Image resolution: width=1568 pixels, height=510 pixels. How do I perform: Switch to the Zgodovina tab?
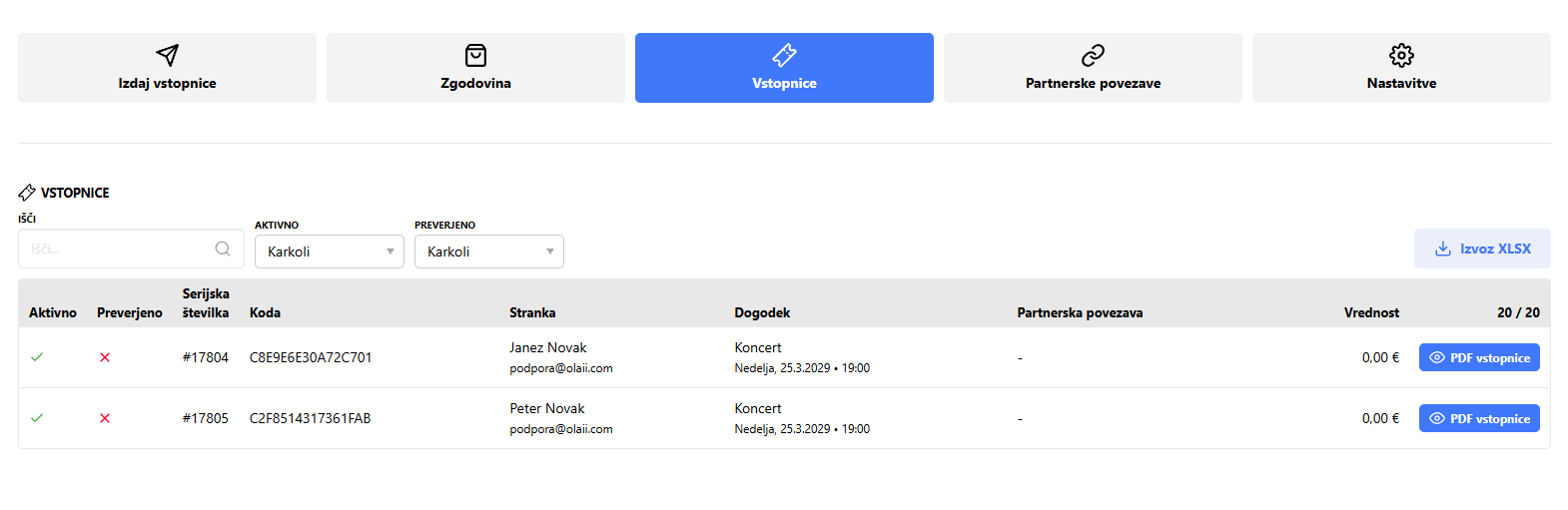pyautogui.click(x=475, y=68)
